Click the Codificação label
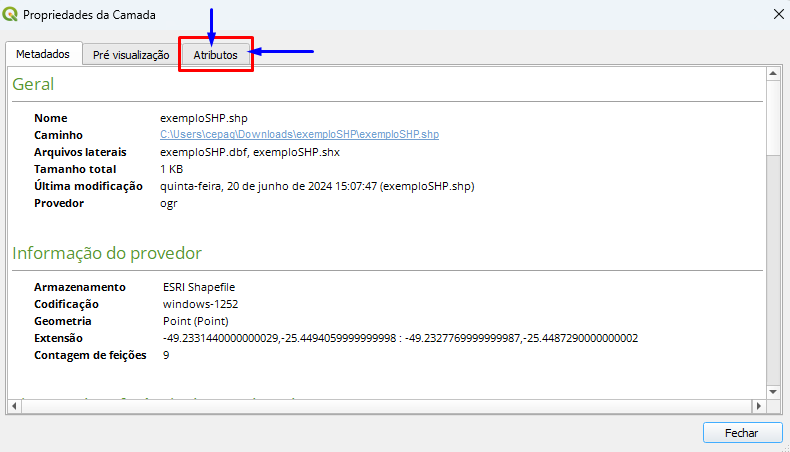The image size is (790, 452). tap(67, 304)
